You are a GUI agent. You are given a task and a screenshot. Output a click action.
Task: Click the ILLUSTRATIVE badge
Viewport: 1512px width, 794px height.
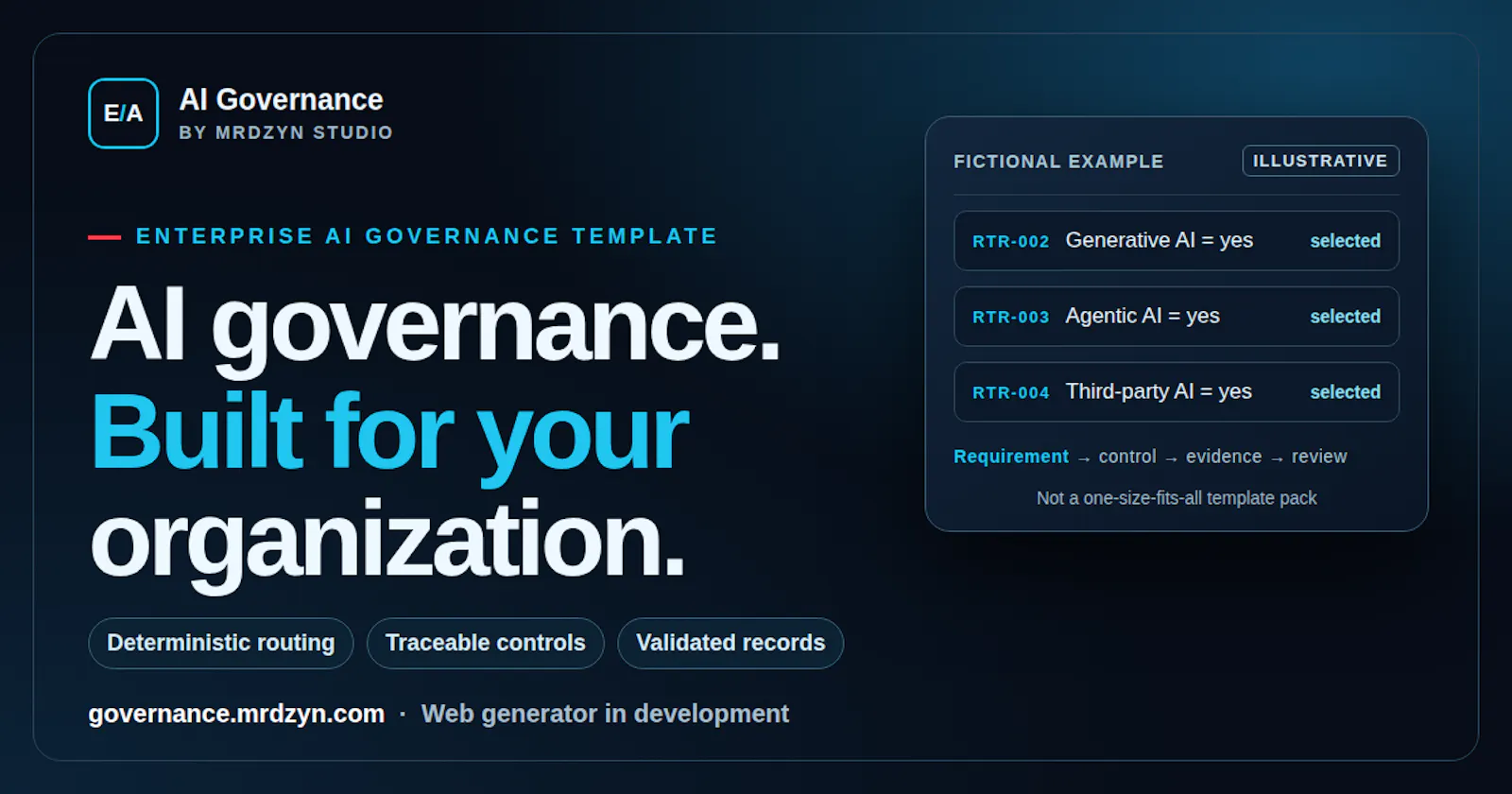point(1320,161)
